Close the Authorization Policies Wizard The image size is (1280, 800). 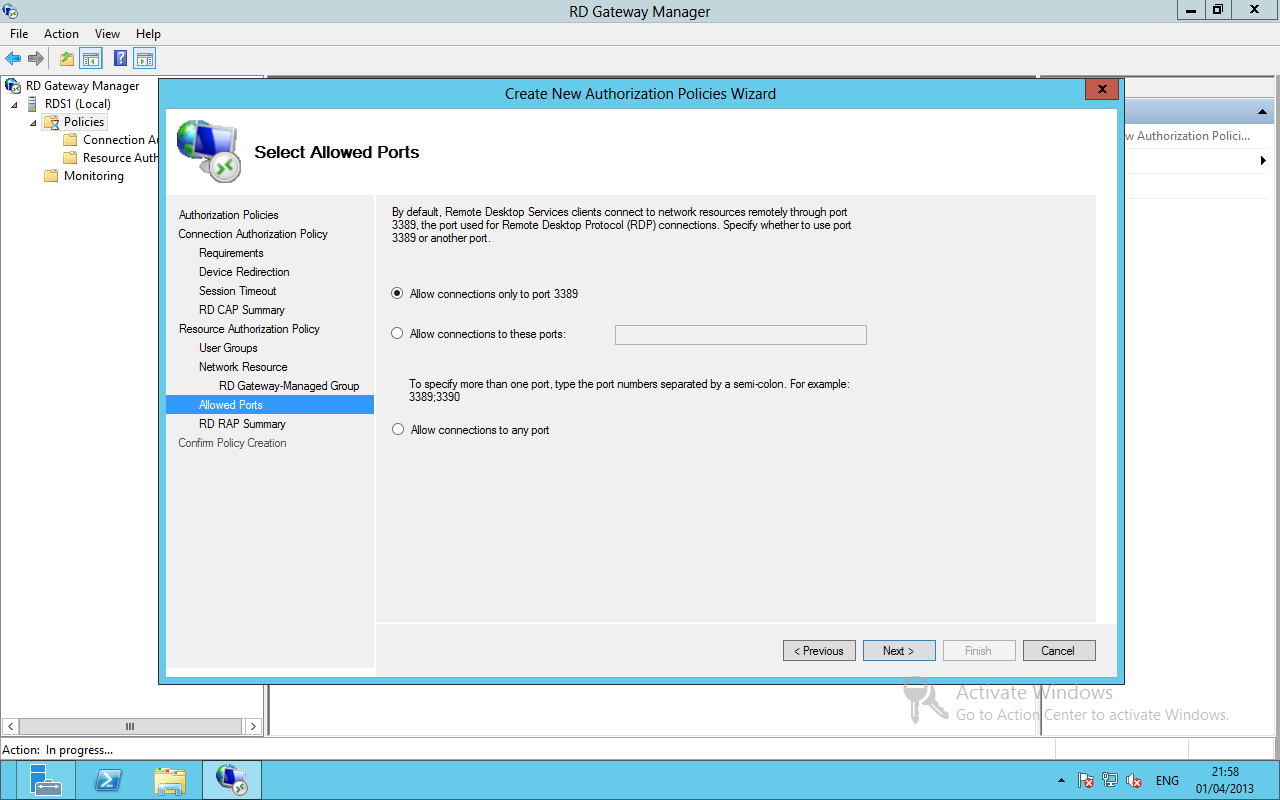coord(1101,90)
